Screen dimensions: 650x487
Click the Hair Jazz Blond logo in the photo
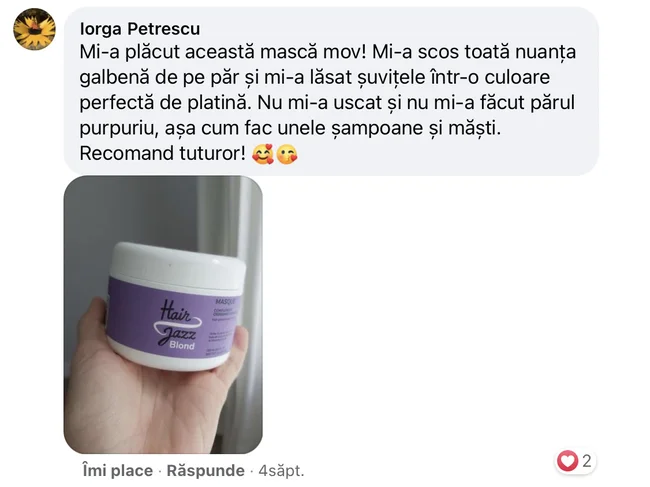point(177,325)
